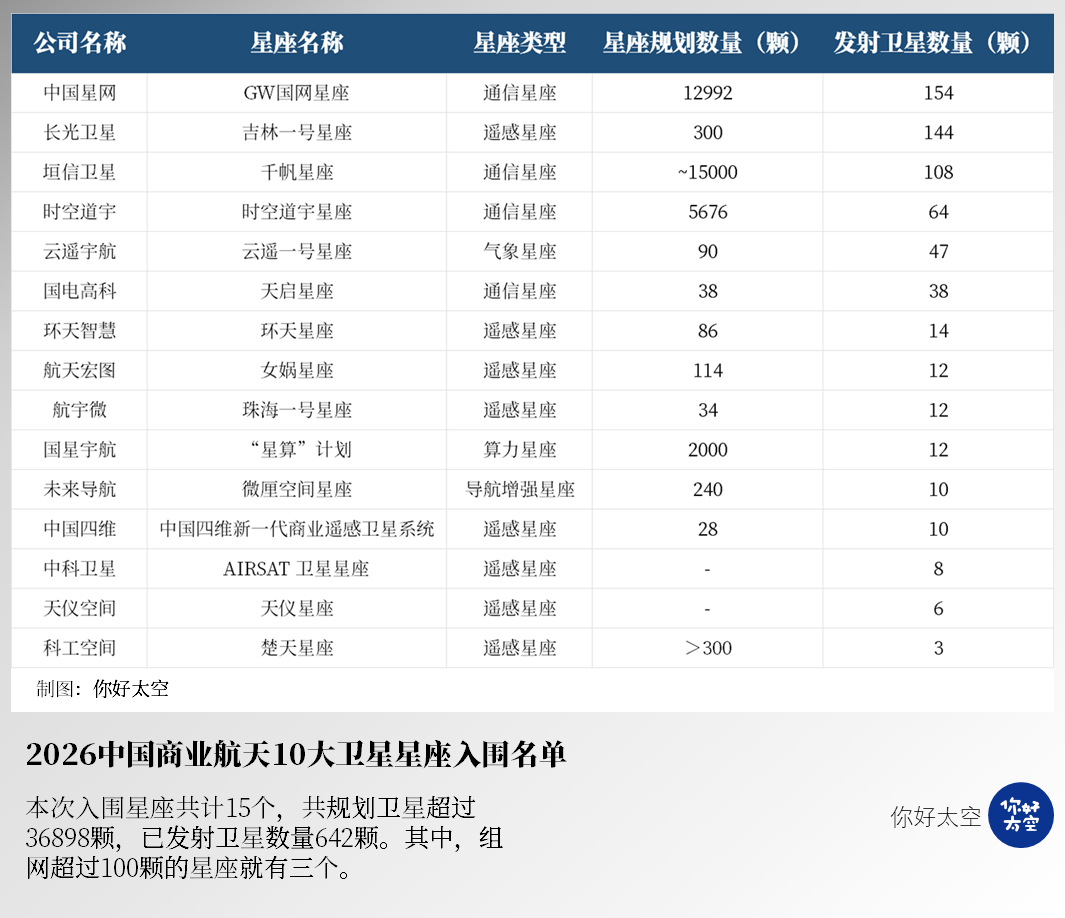Click the 公司名称 column header
This screenshot has height=918, width=1065.
80,43
